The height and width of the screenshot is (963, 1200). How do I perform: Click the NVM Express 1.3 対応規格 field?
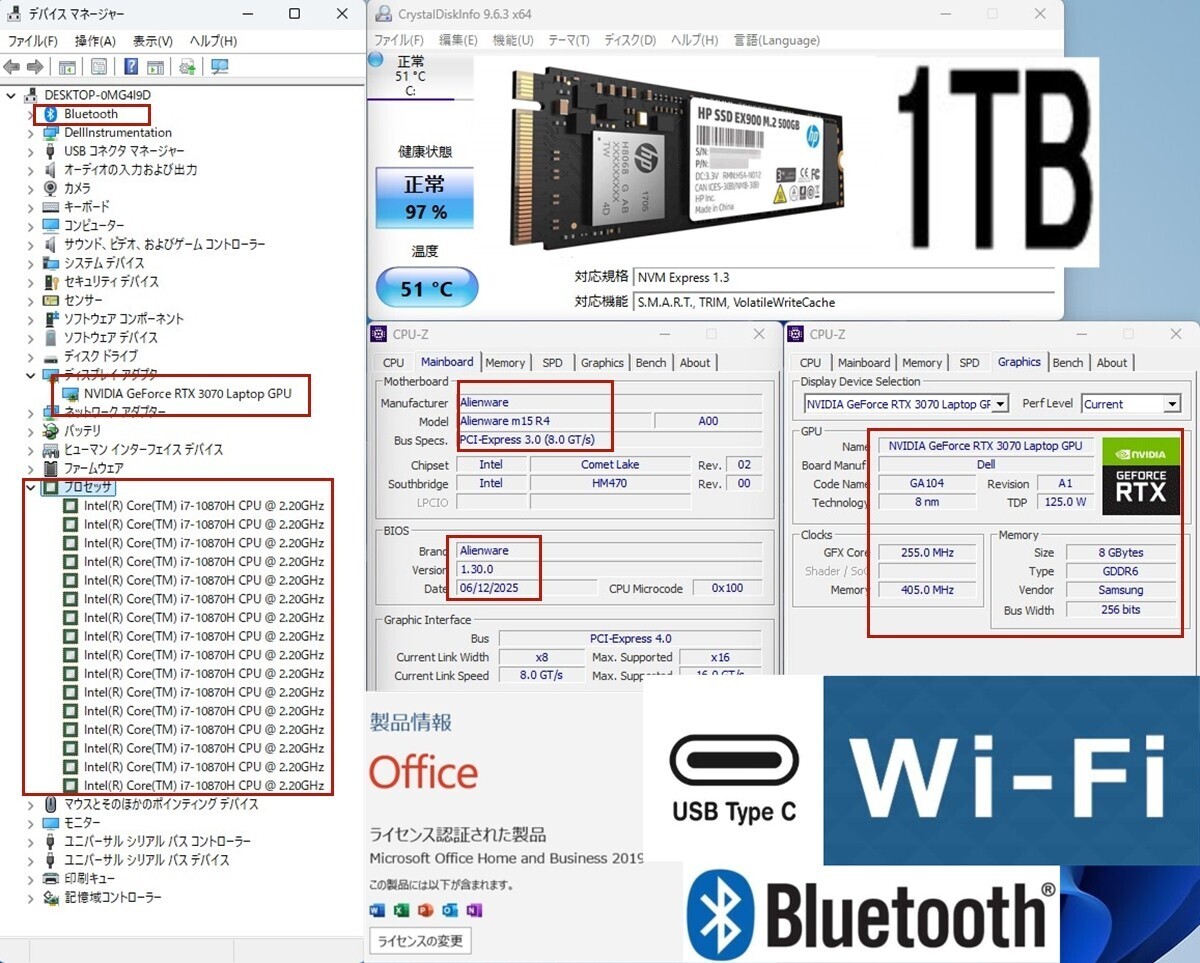click(844, 278)
